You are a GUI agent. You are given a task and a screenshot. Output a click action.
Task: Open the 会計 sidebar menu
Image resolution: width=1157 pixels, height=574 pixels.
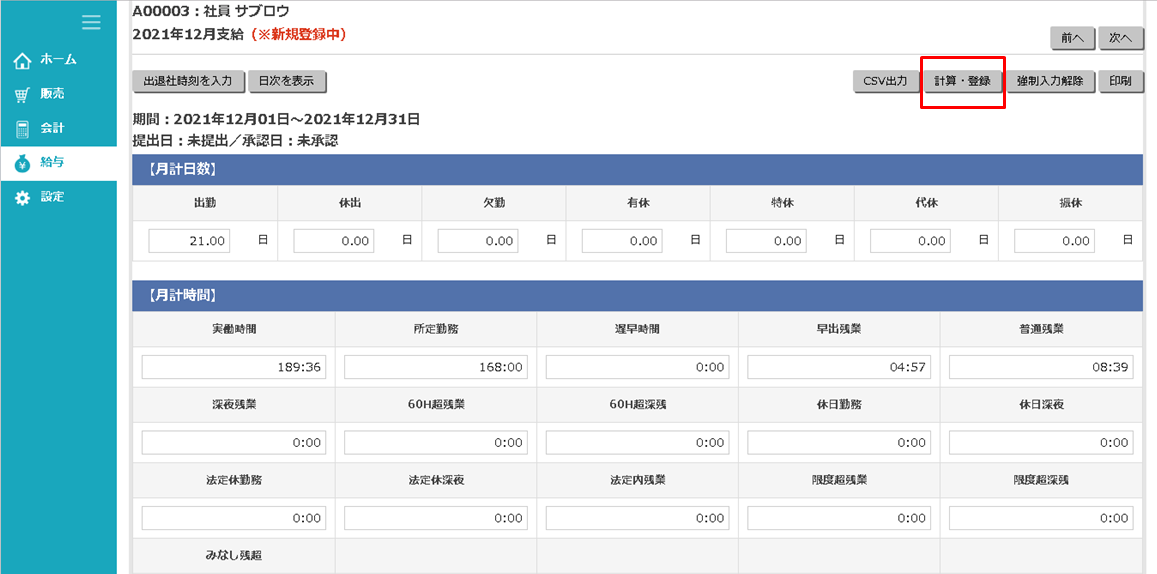52,128
